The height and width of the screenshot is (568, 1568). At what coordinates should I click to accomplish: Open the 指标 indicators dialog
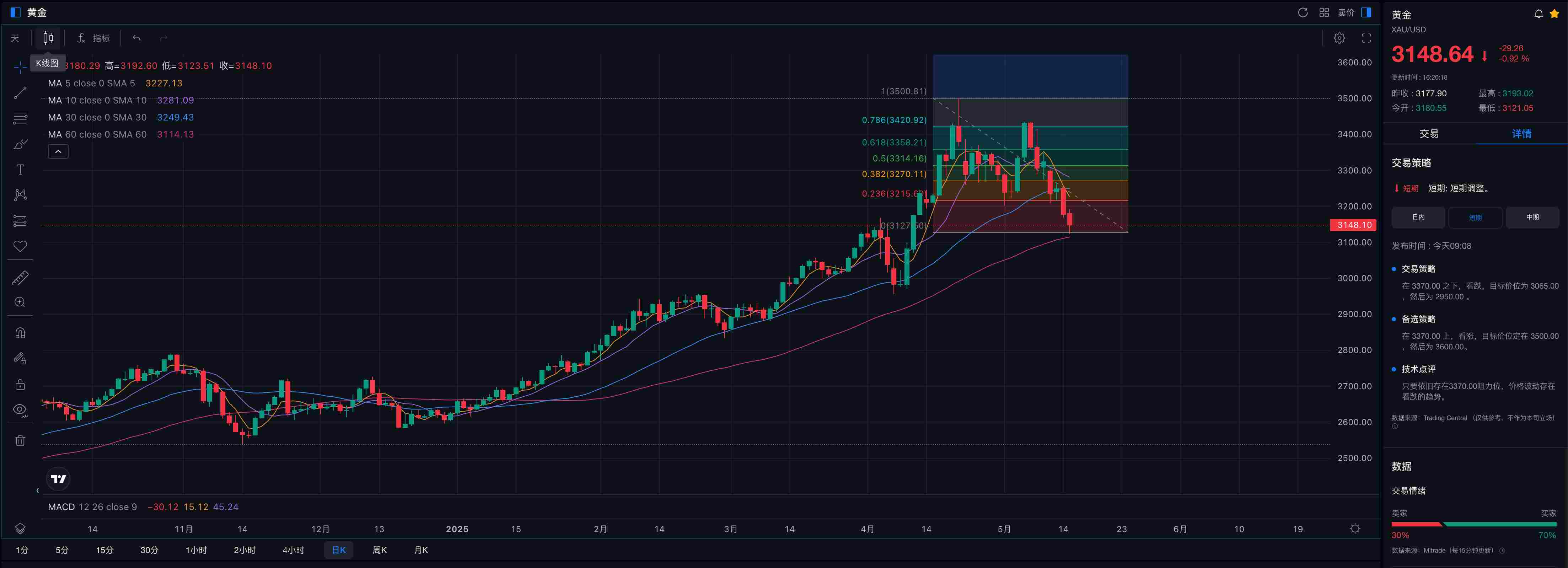(x=95, y=38)
